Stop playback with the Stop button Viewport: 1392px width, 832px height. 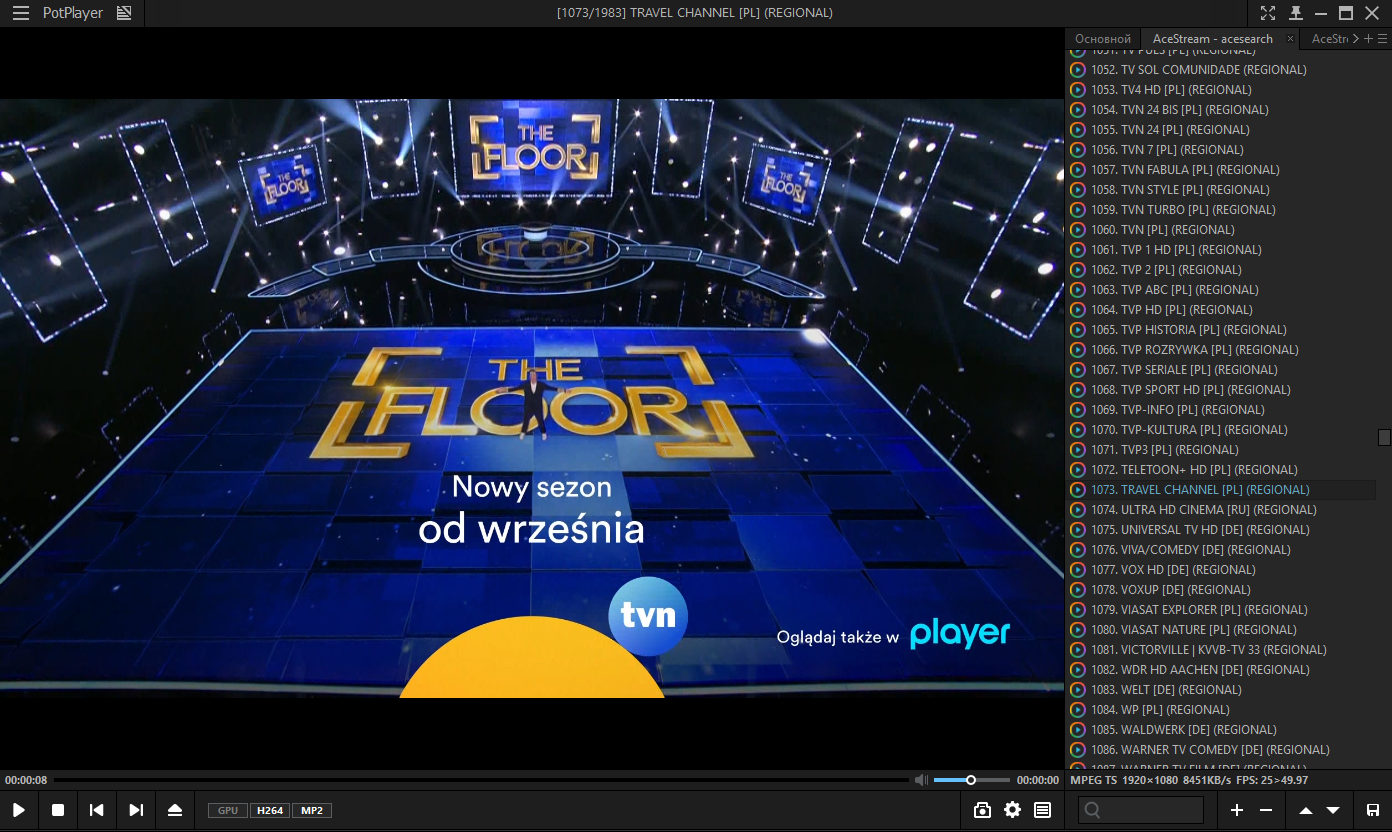[x=58, y=810]
